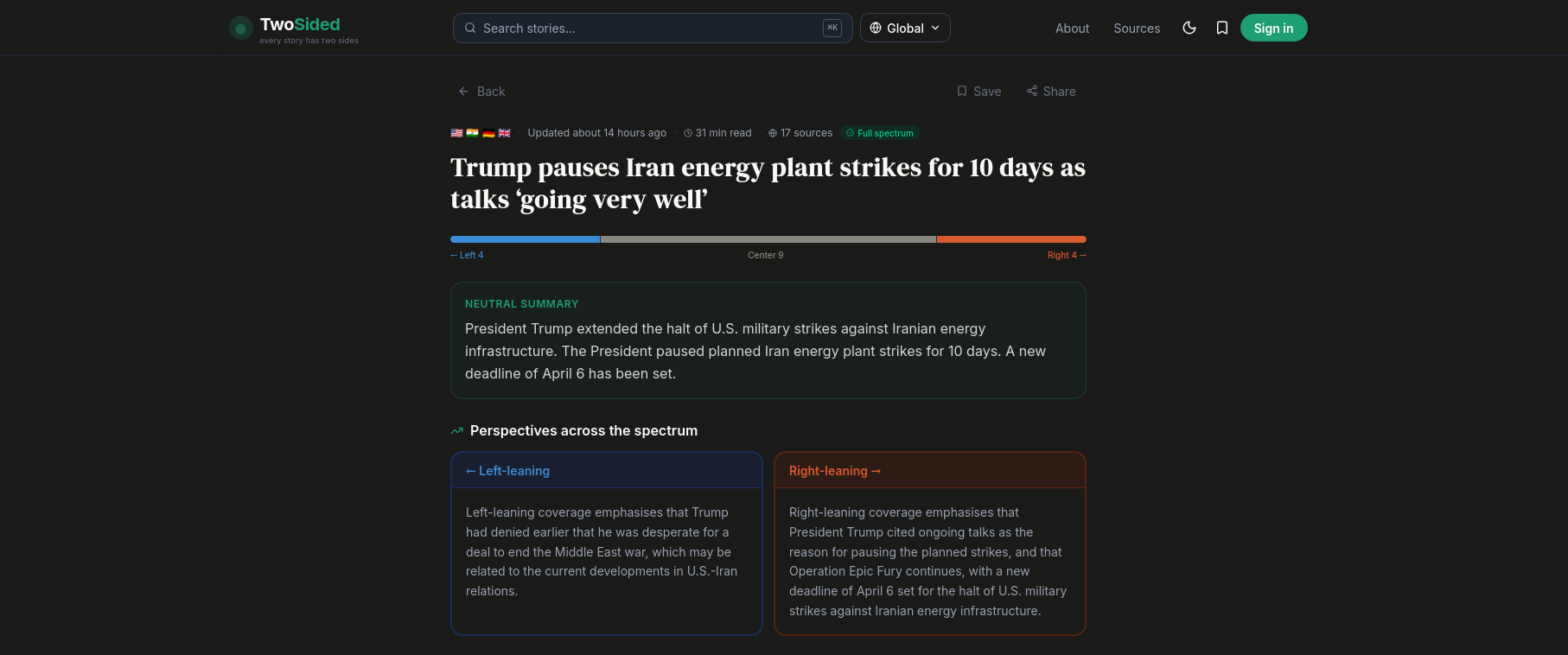Click the Perspectives across the spectrum heading
The width and height of the screenshot is (1568, 655).
583,430
